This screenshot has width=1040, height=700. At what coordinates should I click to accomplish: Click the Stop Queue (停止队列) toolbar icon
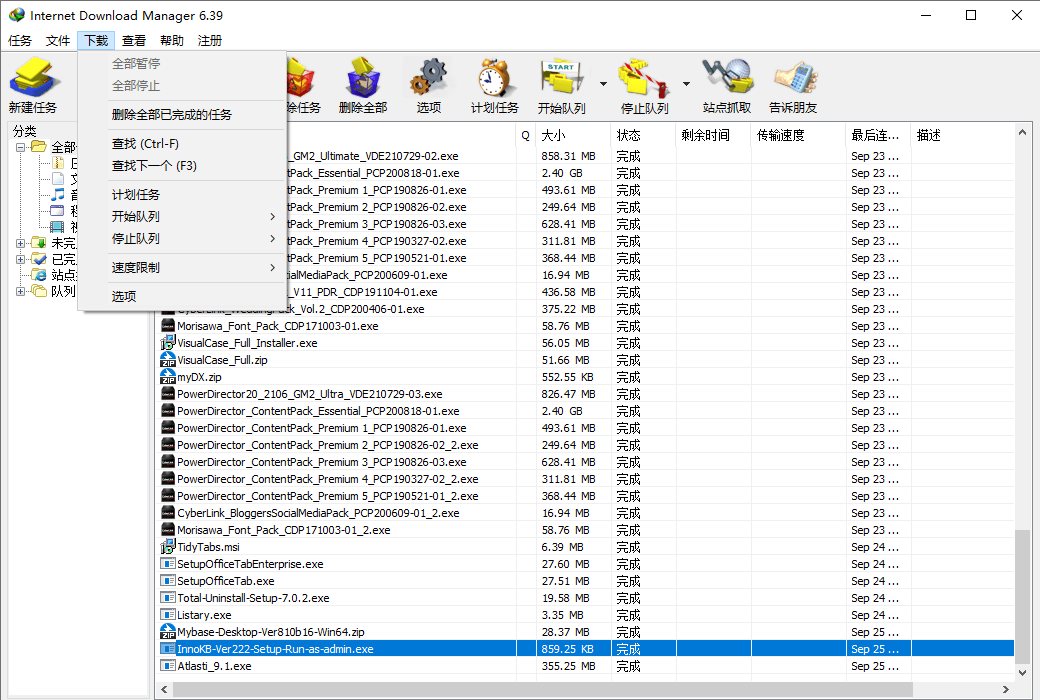tap(644, 79)
